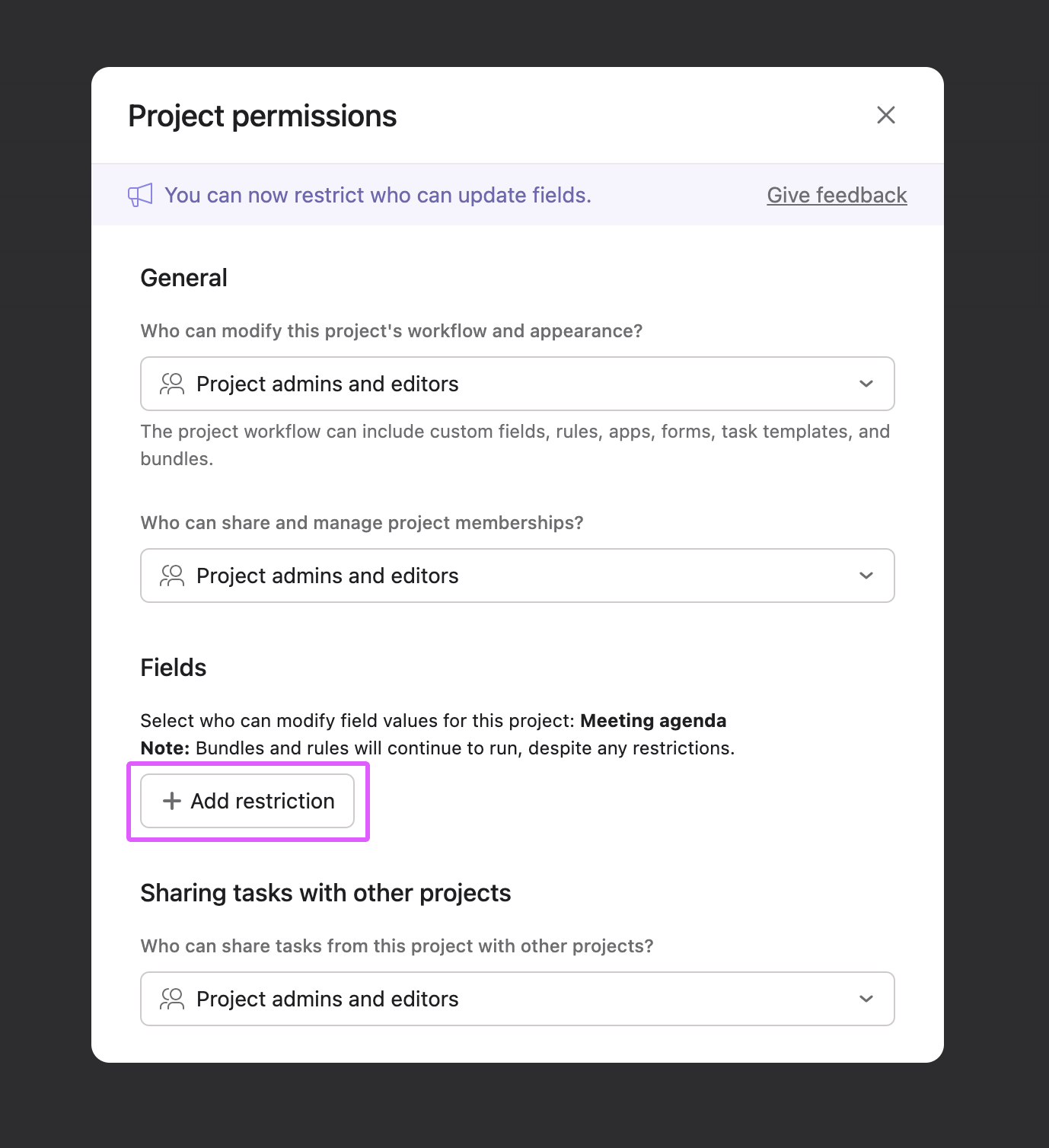
Task: Click the people icon in the memberships permission selector
Action: [173, 576]
